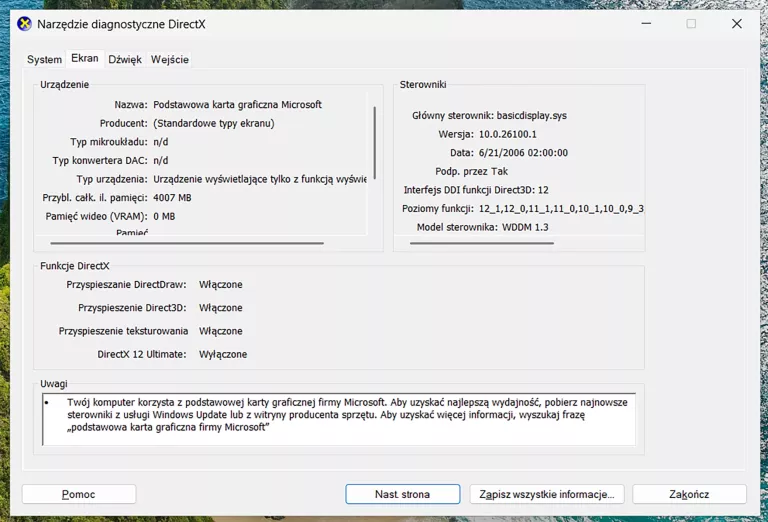The image size is (768, 522).
Task: Close the window with the X button
Action: pyautogui.click(x=737, y=24)
